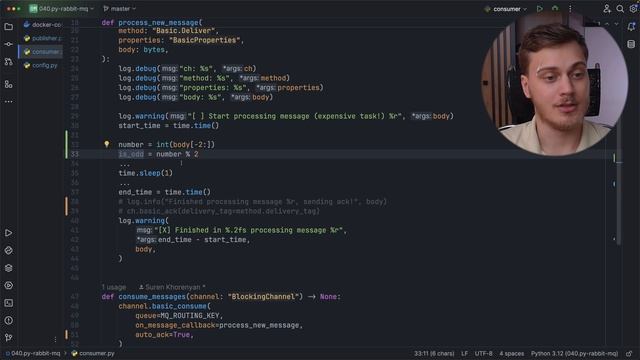The width and height of the screenshot is (640, 360).
Task: Click queue=MQ_ROUTING_KEY argument
Action: point(179,316)
